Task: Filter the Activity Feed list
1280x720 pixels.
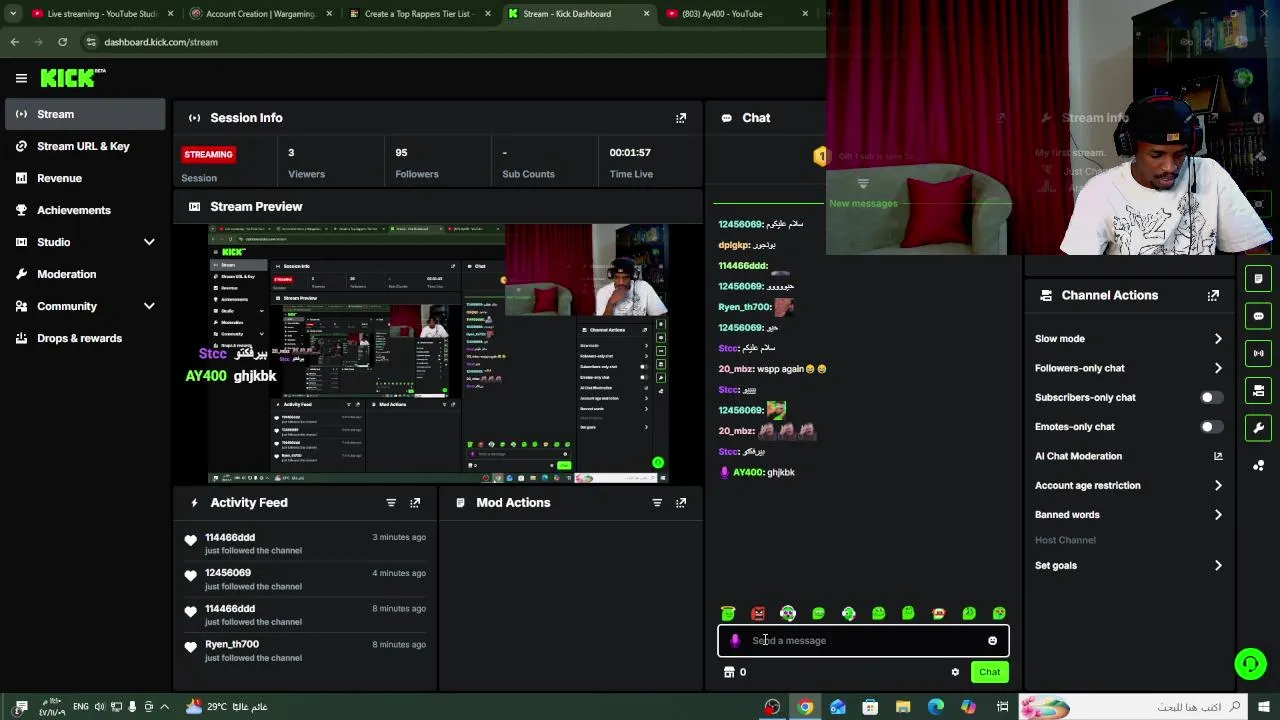Action: coord(391,503)
